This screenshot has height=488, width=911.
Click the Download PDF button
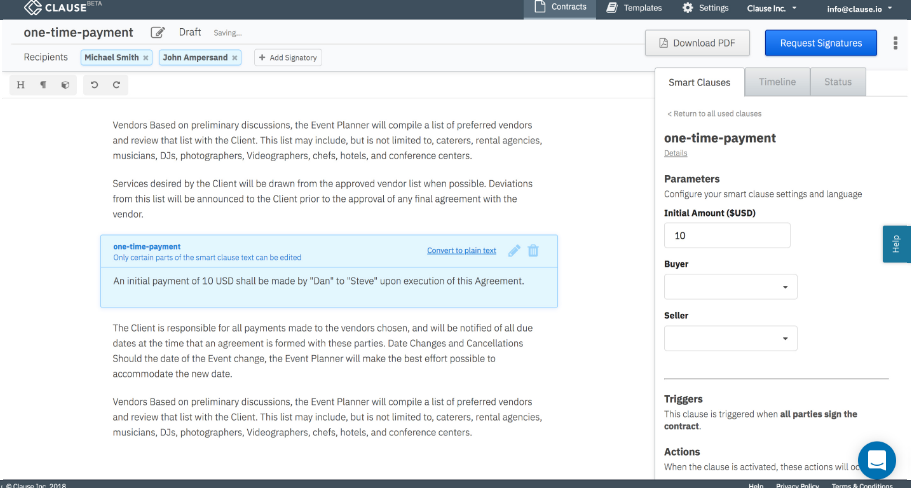pyautogui.click(x=697, y=43)
